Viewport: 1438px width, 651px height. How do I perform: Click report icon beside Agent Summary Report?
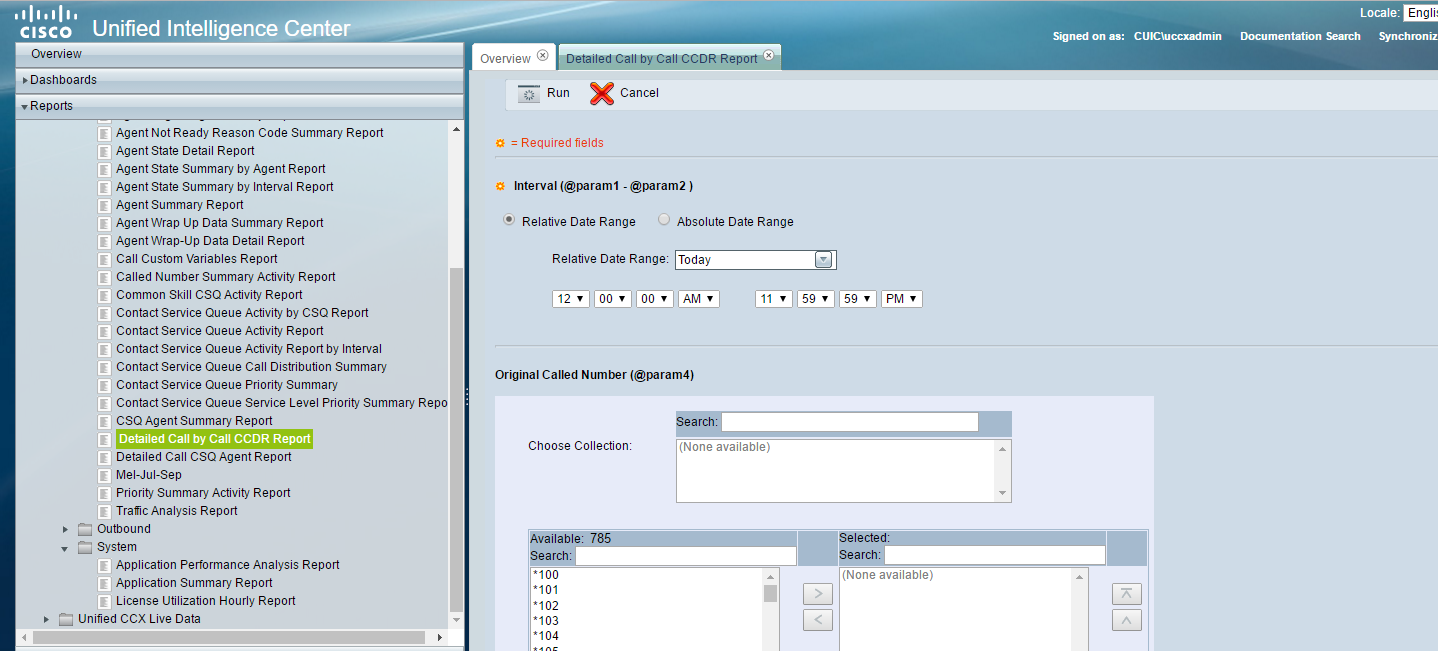pos(104,205)
